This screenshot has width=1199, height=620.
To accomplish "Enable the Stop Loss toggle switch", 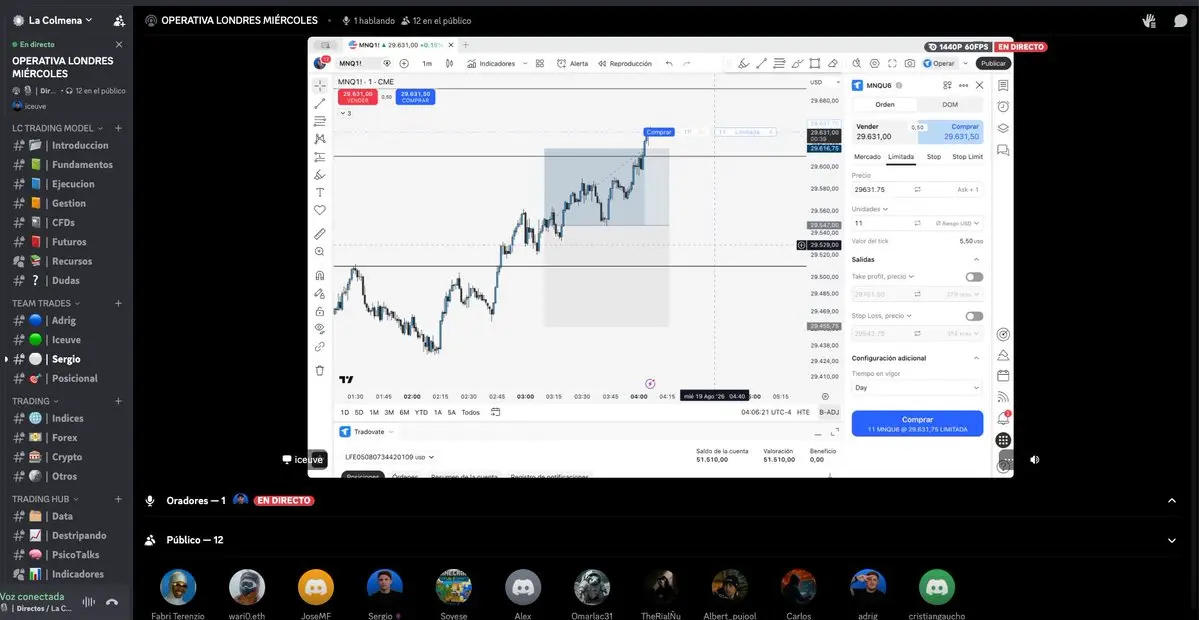I will point(974,316).
